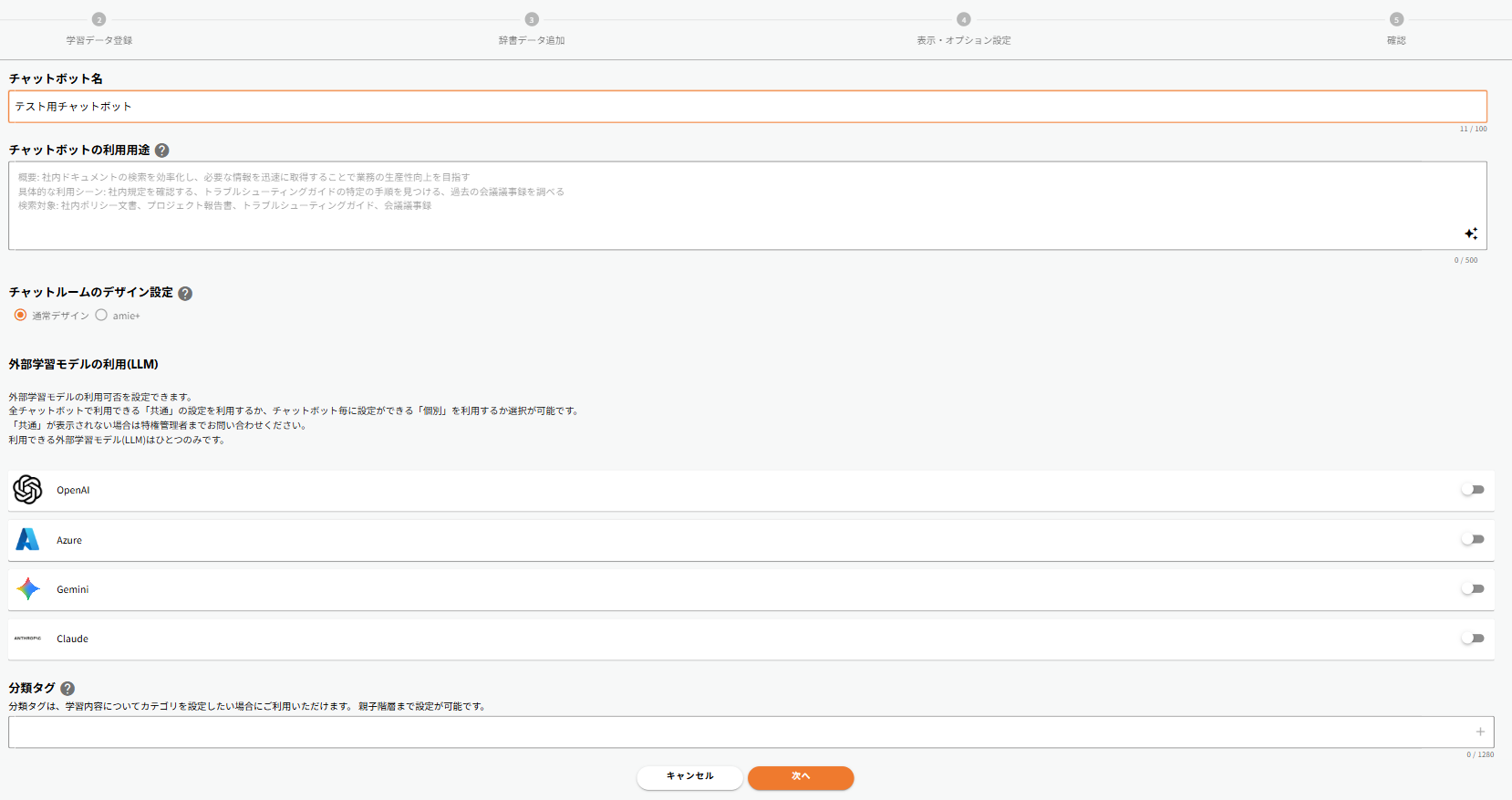Enable the Azure toggle switch
The image size is (1512, 800).
[x=1472, y=539]
